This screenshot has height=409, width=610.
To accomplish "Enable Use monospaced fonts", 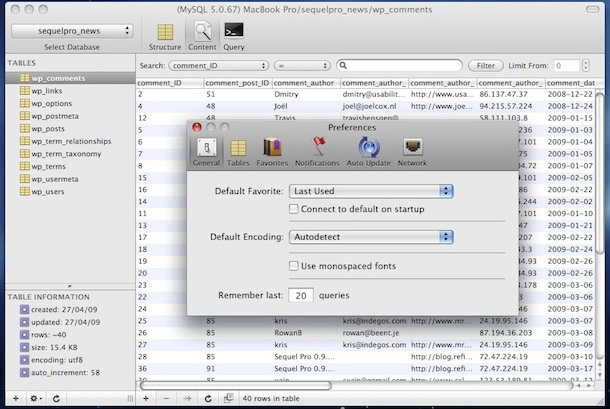I will coord(294,266).
